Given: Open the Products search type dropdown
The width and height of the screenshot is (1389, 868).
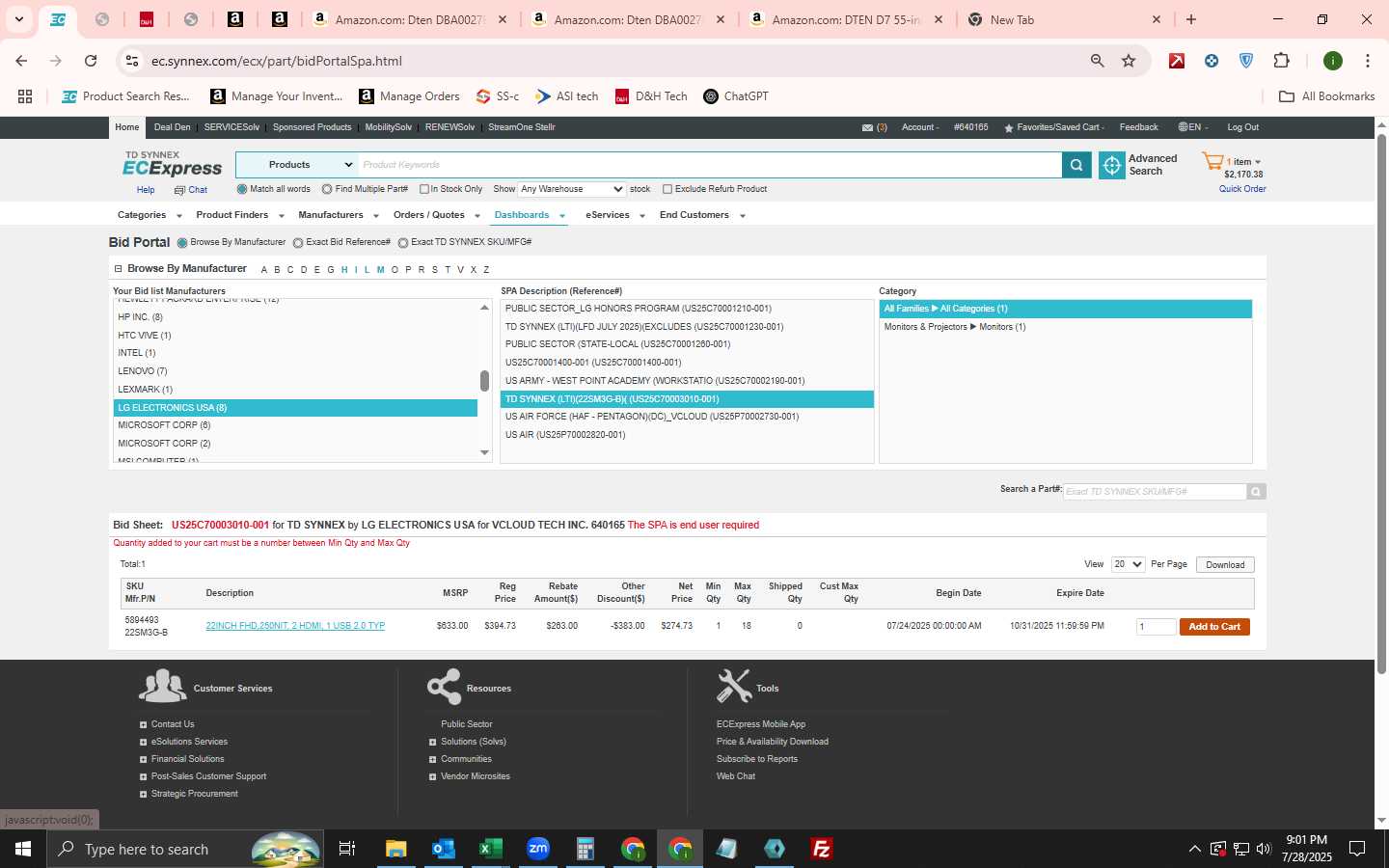Looking at the screenshot, I should (x=297, y=165).
